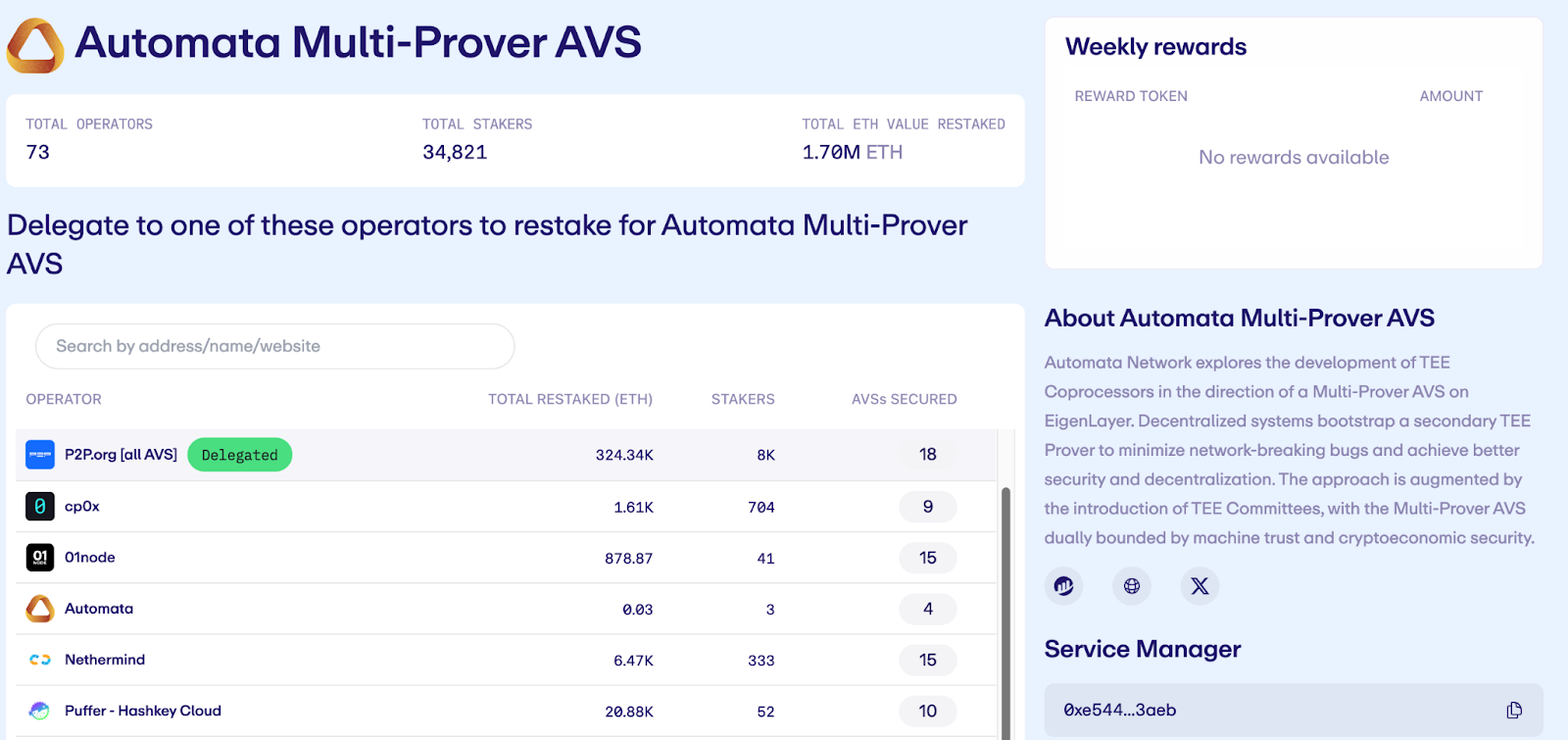The width and height of the screenshot is (1568, 740).
Task: Click the 878.87 total restaked value
Action: [x=628, y=559]
